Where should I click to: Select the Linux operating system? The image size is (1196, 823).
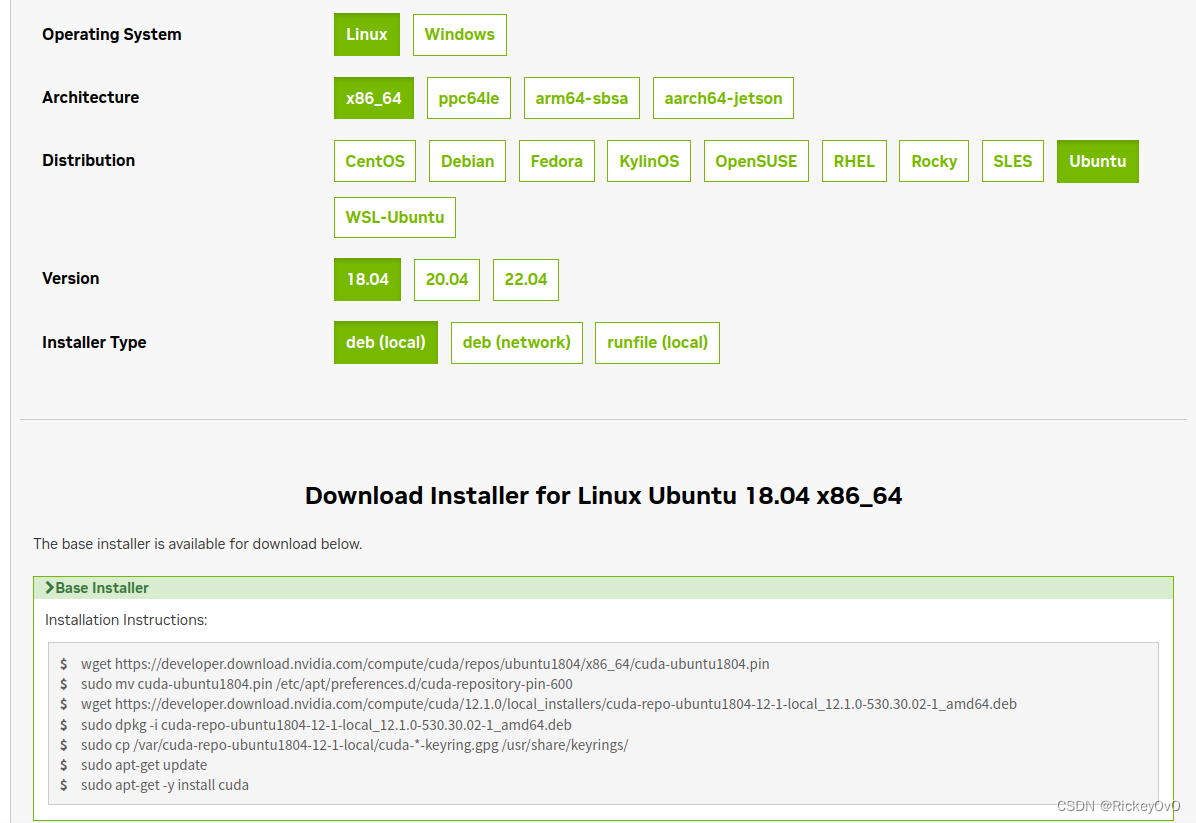pyautogui.click(x=366, y=34)
